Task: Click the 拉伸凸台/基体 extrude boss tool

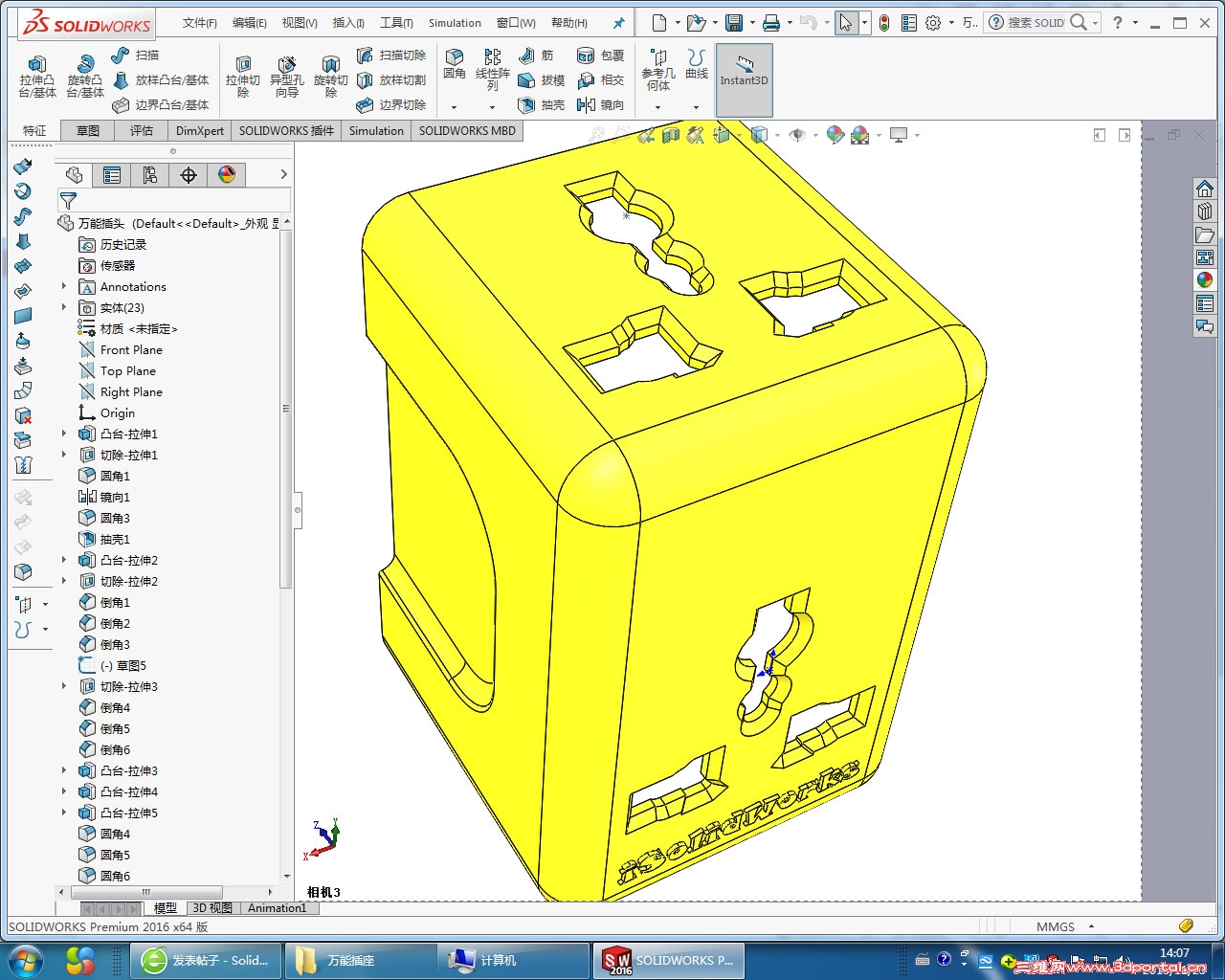Action: pos(37,75)
